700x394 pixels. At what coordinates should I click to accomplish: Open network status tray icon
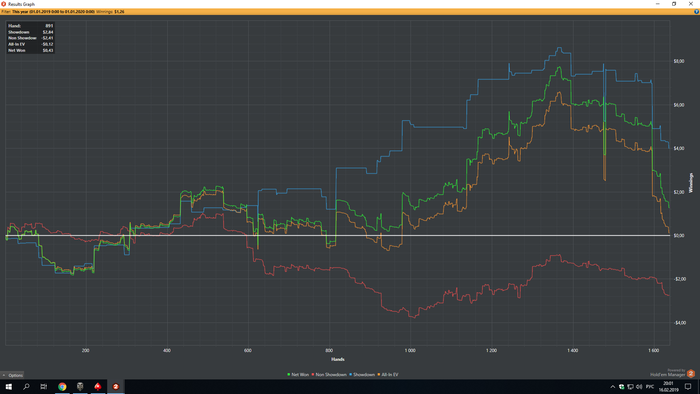pos(630,386)
